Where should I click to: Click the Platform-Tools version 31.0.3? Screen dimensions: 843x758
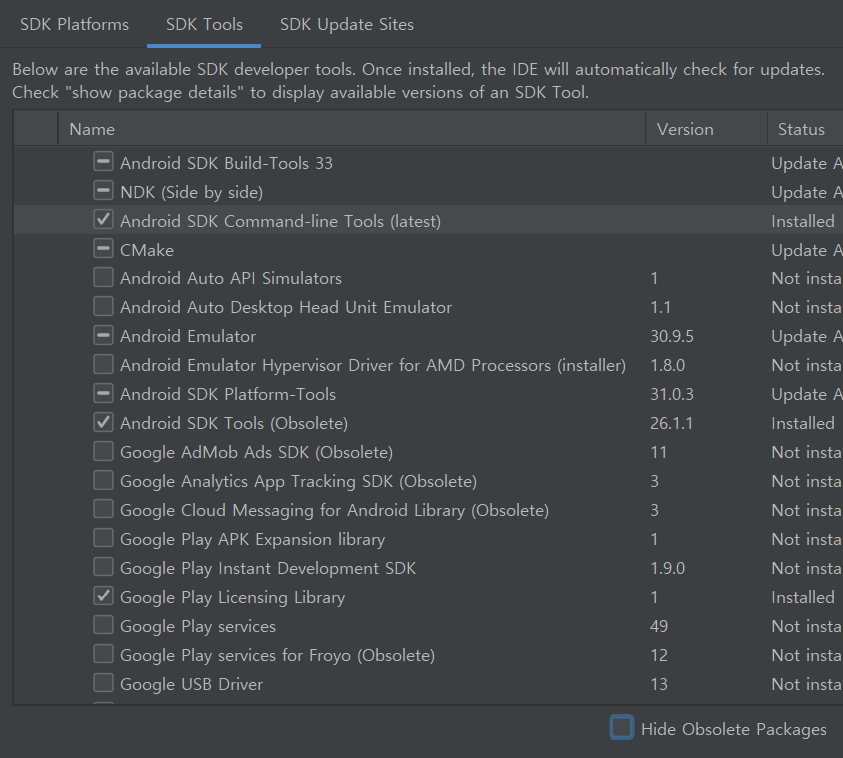pos(672,395)
